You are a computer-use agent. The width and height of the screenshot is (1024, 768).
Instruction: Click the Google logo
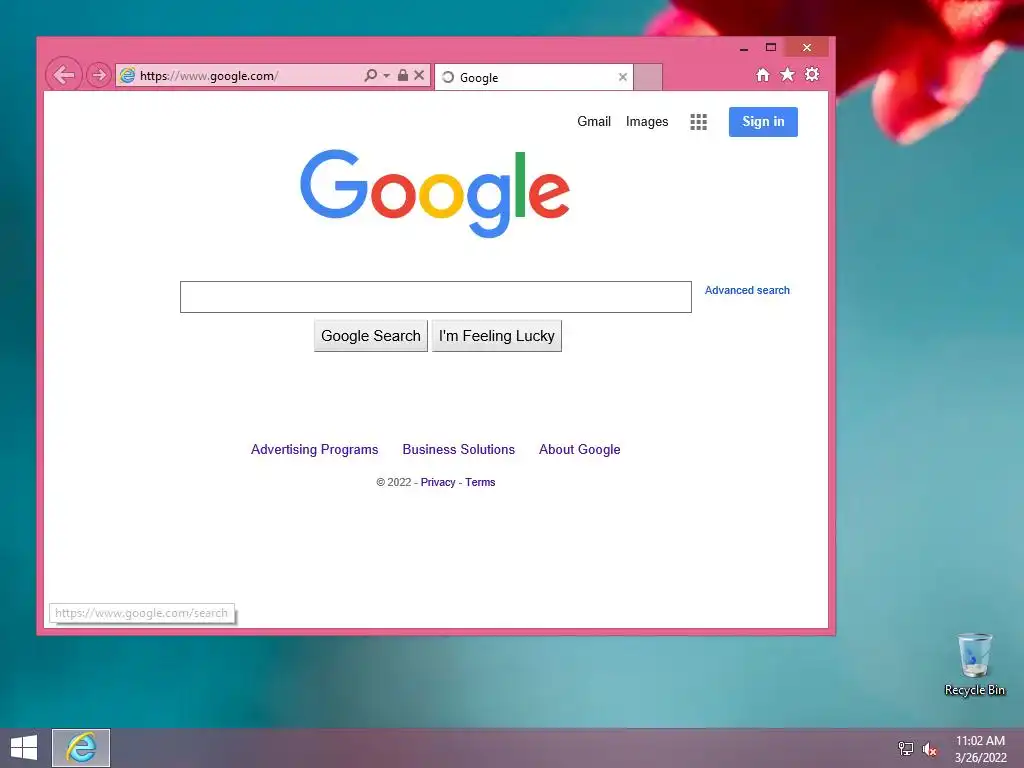(x=435, y=193)
